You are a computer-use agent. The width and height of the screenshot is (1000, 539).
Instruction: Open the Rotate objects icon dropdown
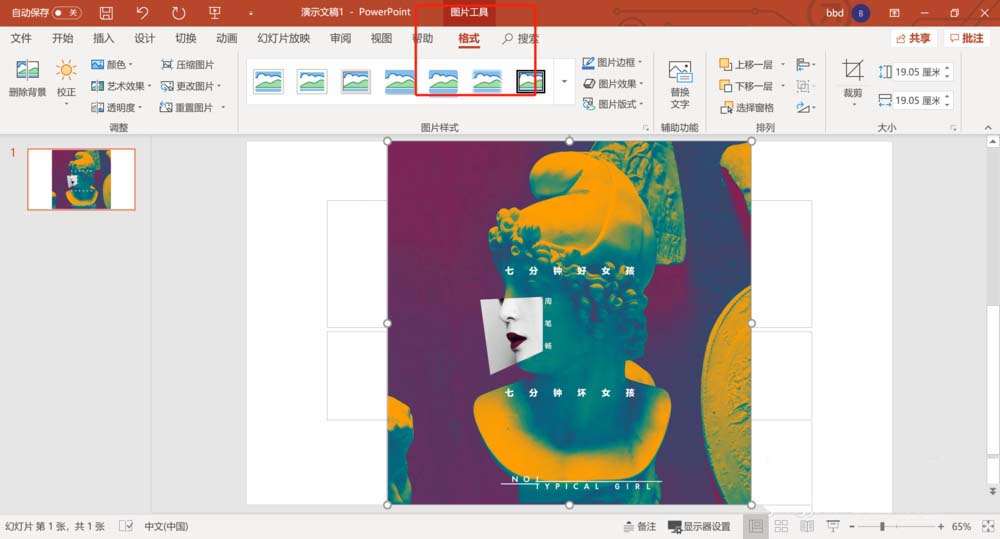(x=805, y=107)
